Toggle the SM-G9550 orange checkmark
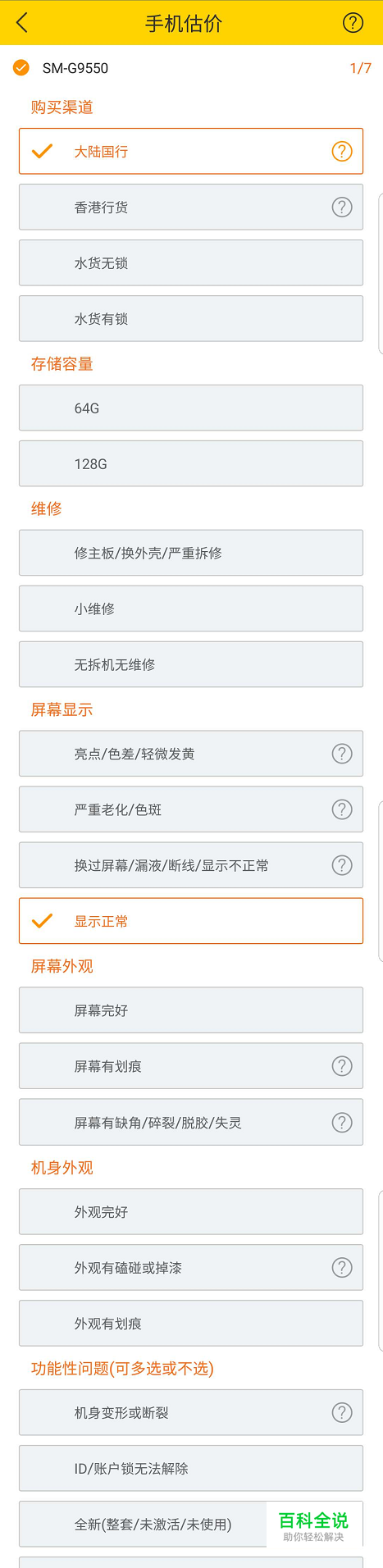This screenshot has width=383, height=1568. point(21,67)
